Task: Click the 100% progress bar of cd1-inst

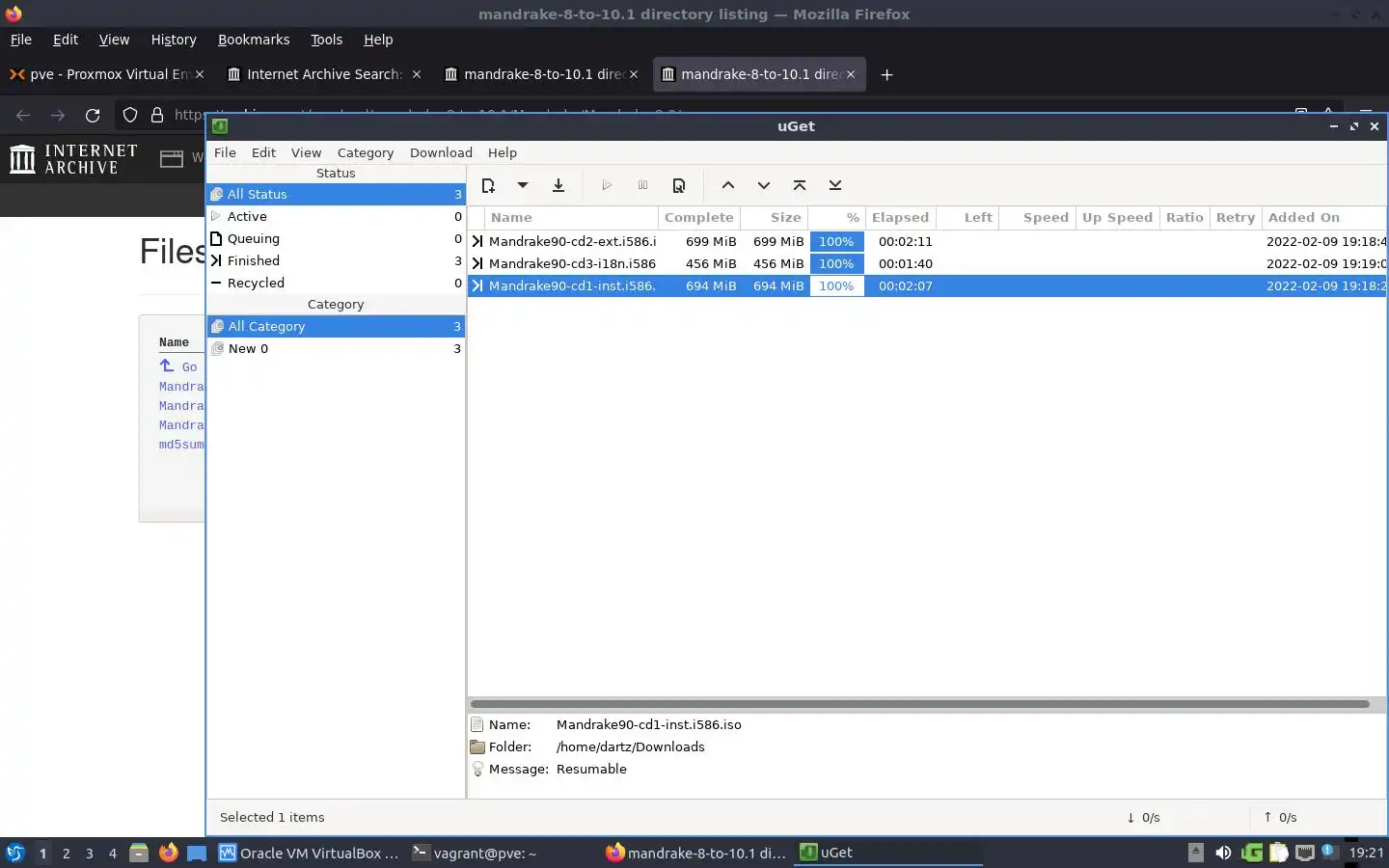Action: click(x=836, y=285)
